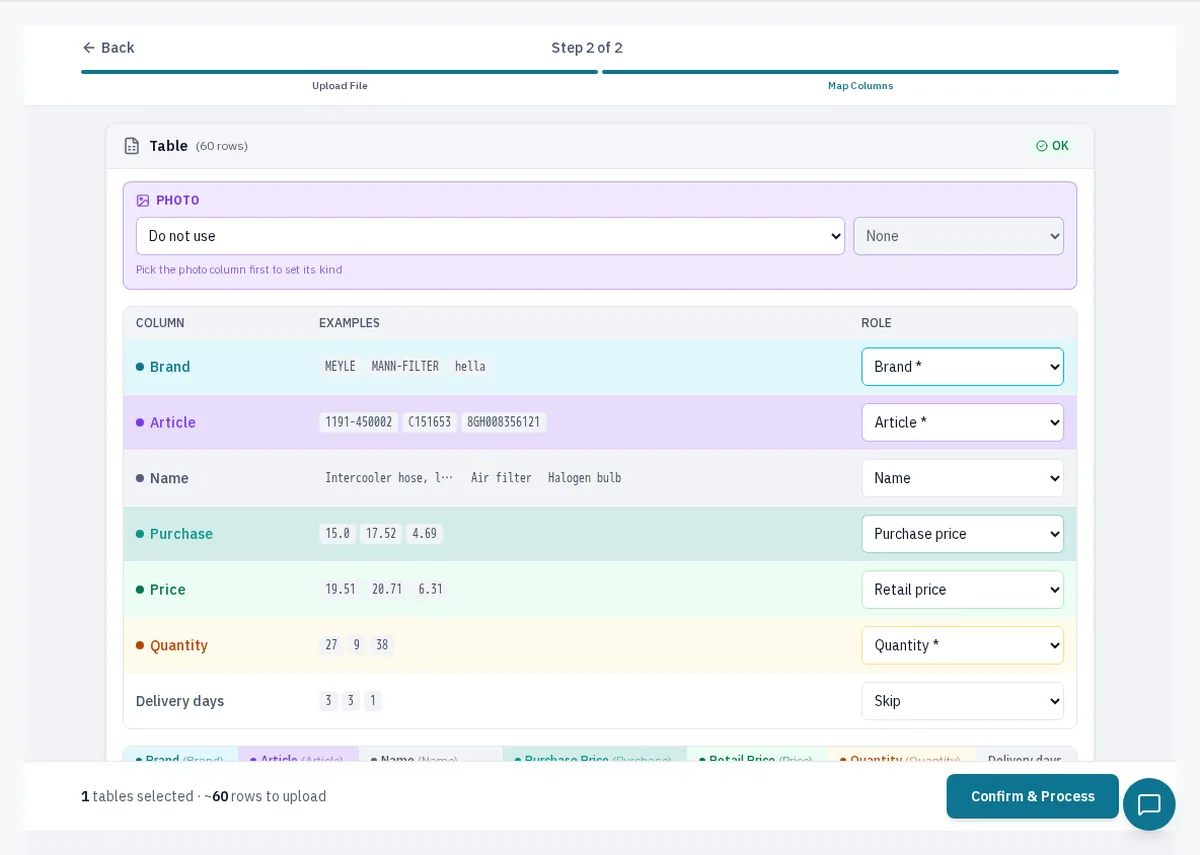Click the MEYLE example chip
This screenshot has height=855, width=1200.
pos(340,367)
